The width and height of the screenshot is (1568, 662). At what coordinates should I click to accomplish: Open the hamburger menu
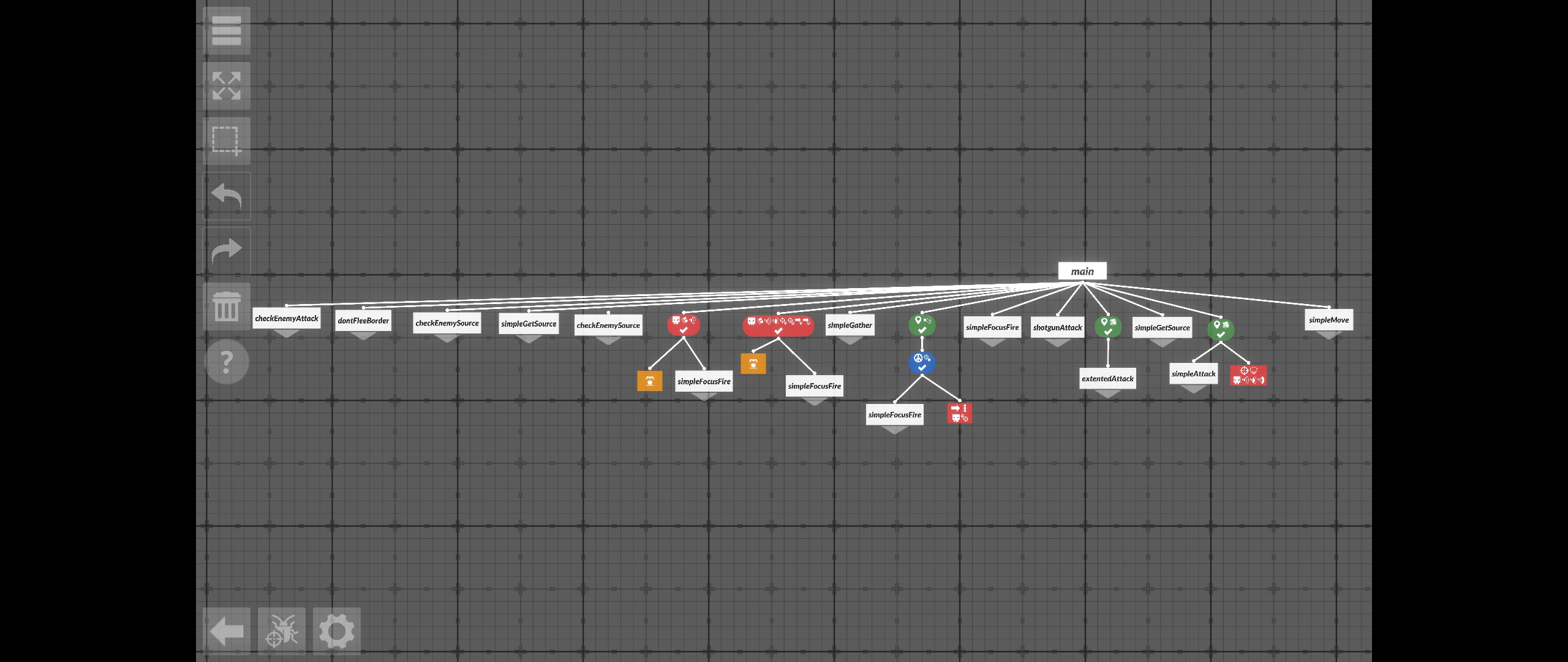coord(226,31)
